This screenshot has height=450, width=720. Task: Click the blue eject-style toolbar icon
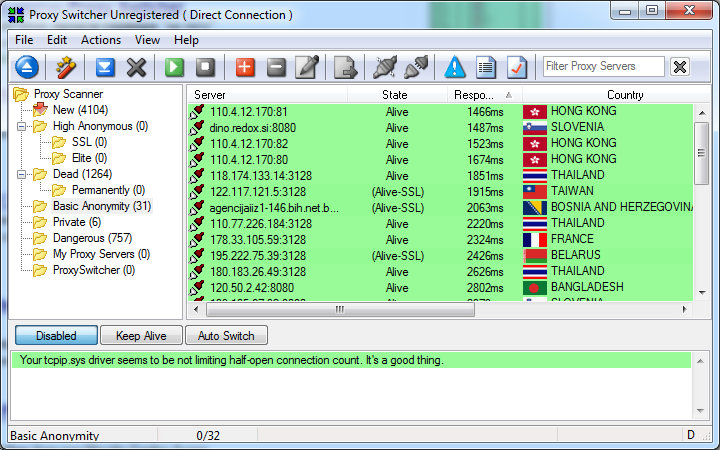pyautogui.click(x=27, y=67)
